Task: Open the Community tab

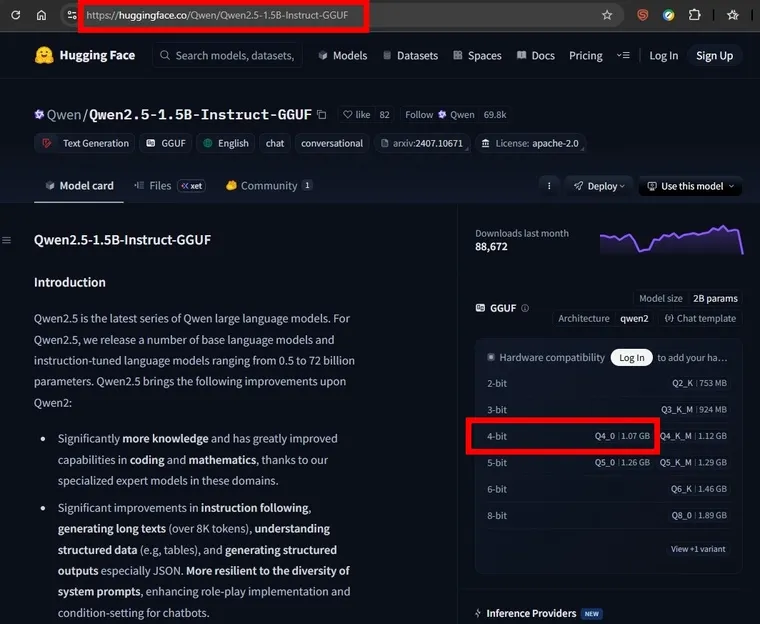Action: pos(268,186)
